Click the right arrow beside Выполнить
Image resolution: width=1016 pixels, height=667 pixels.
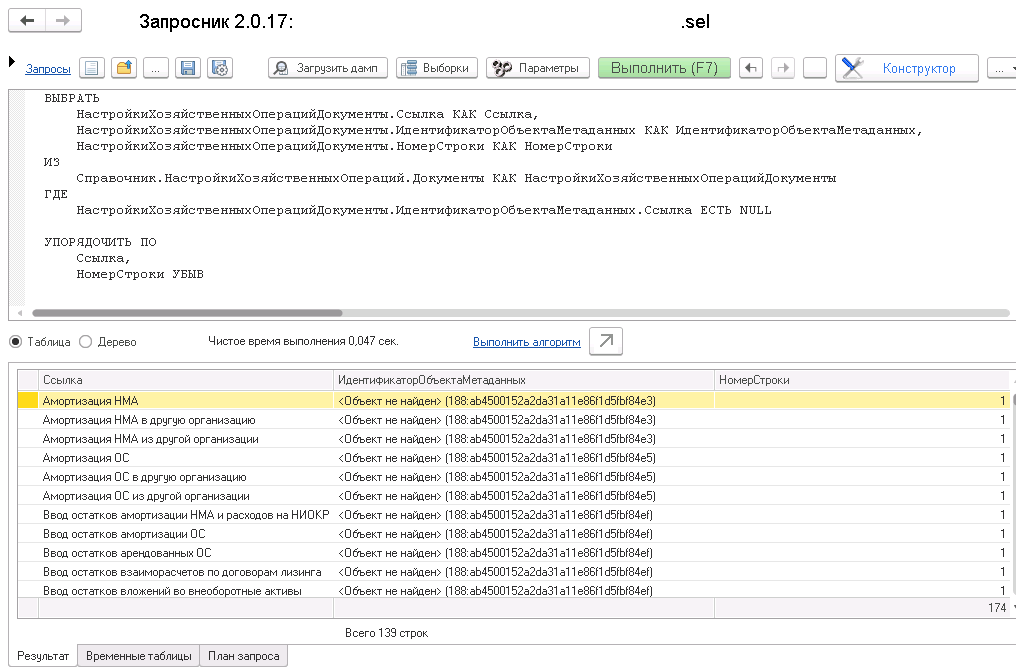click(x=783, y=68)
